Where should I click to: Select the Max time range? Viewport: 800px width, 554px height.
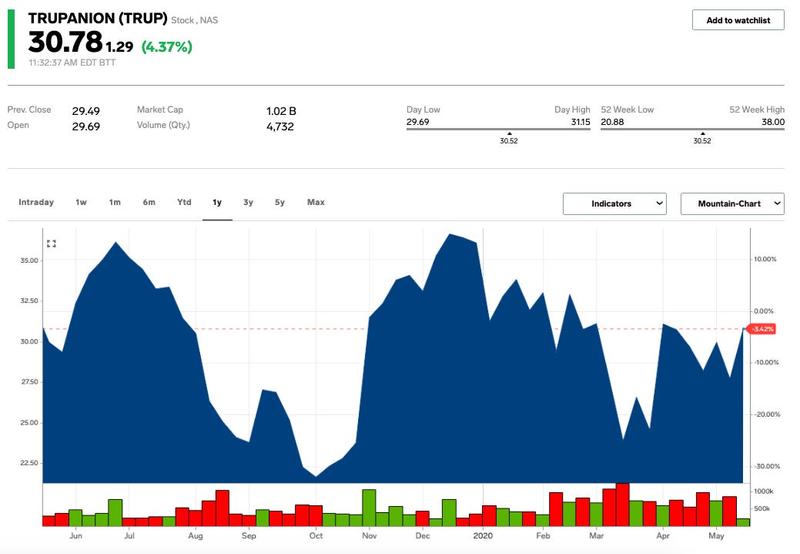click(x=316, y=202)
